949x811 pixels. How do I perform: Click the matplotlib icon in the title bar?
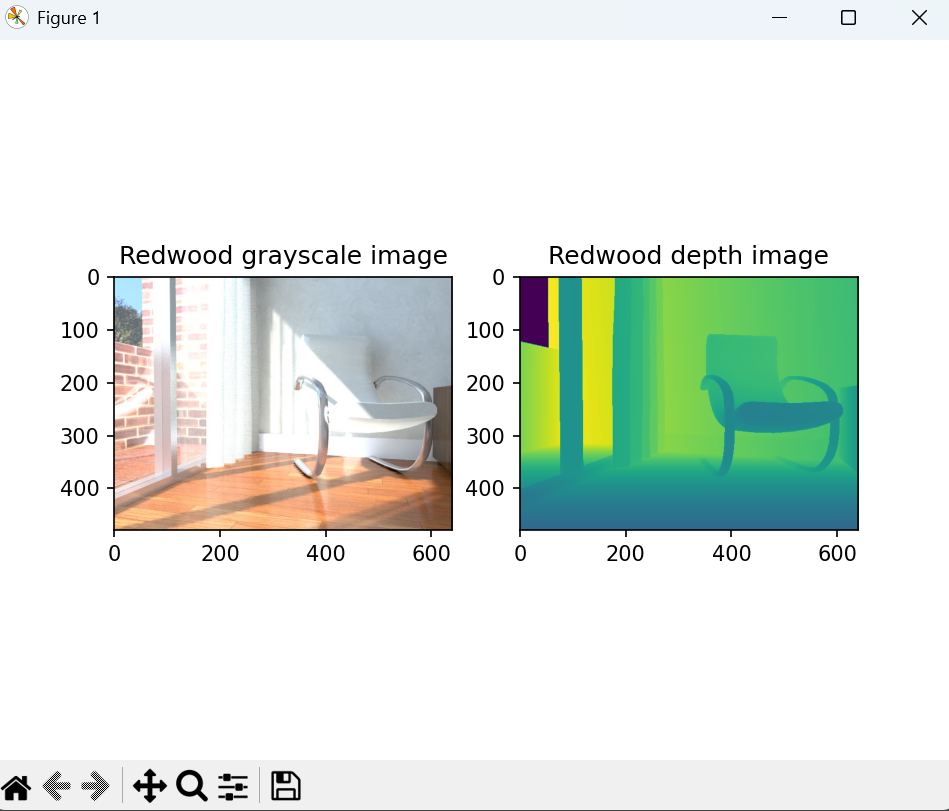click(x=16, y=18)
